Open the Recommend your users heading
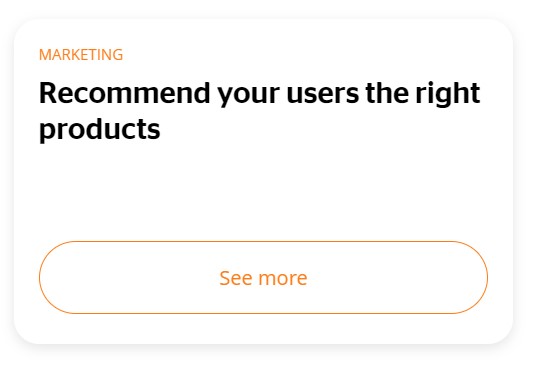Viewport: 536px width, 365px height. [260, 111]
